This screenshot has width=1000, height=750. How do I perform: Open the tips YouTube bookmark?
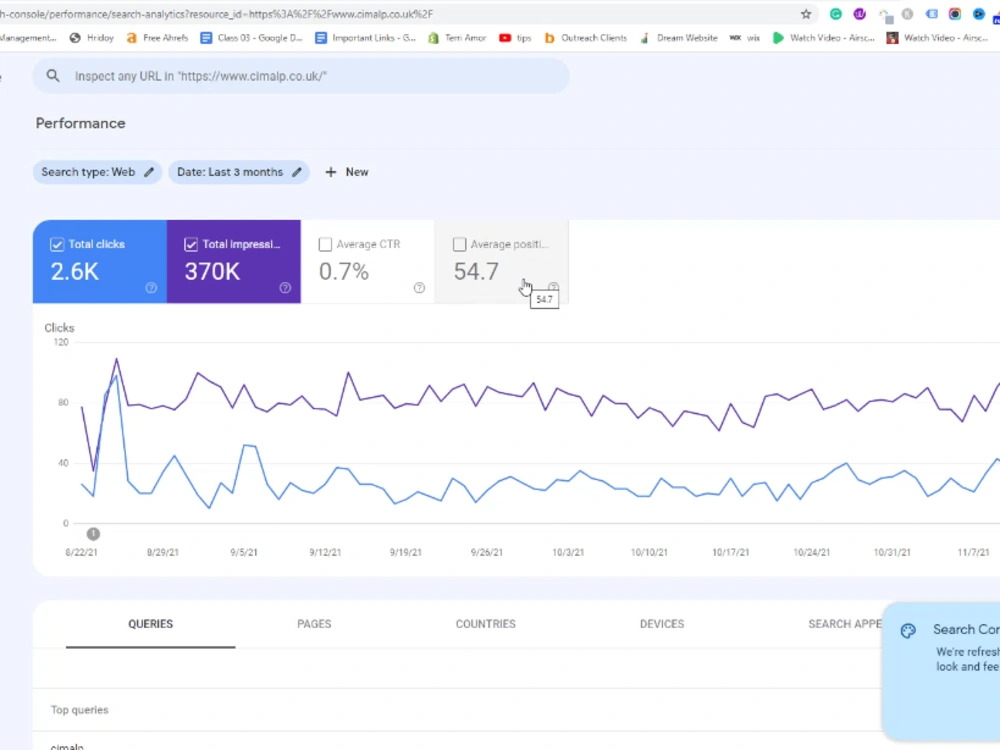[515, 38]
